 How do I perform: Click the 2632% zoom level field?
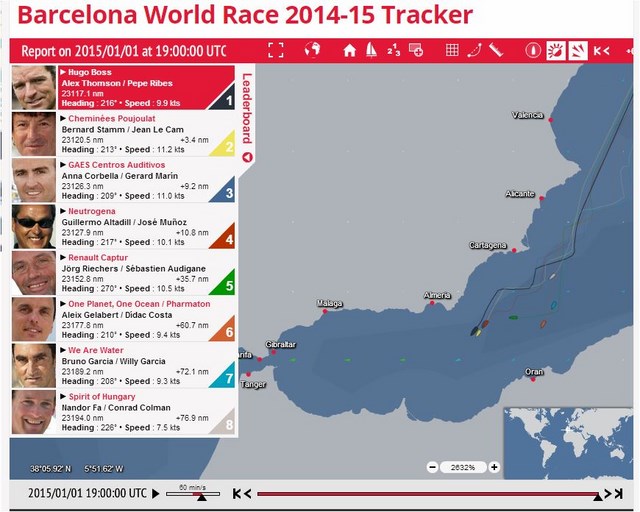click(x=463, y=467)
